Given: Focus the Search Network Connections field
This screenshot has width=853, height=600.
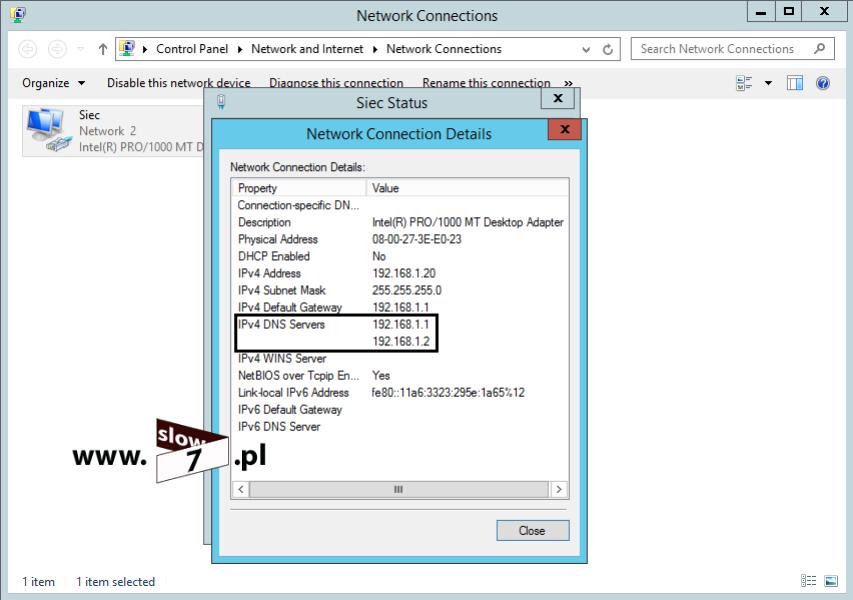Looking at the screenshot, I should [x=732, y=49].
